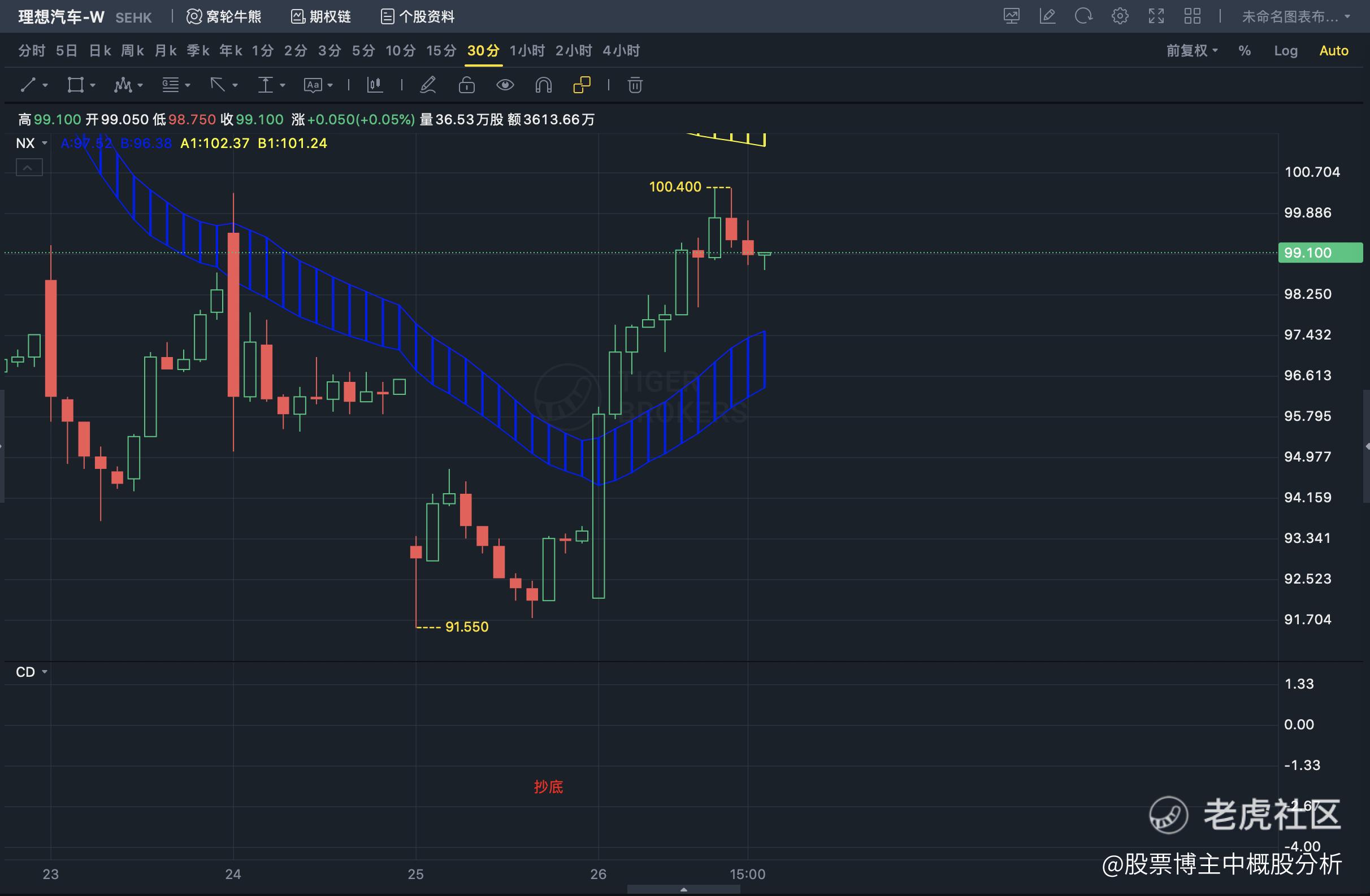Toggle percent scale axis
The image size is (1370, 896).
(1245, 51)
